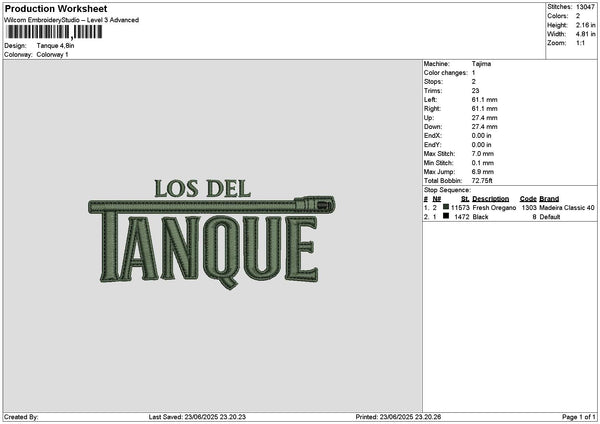Click the Max Jump value '6.9 mm'
This screenshot has height=424, width=600.
(x=483, y=172)
